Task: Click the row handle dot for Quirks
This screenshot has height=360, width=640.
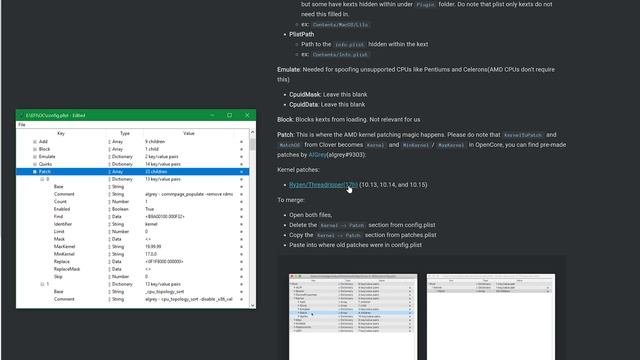Action: click(241, 164)
